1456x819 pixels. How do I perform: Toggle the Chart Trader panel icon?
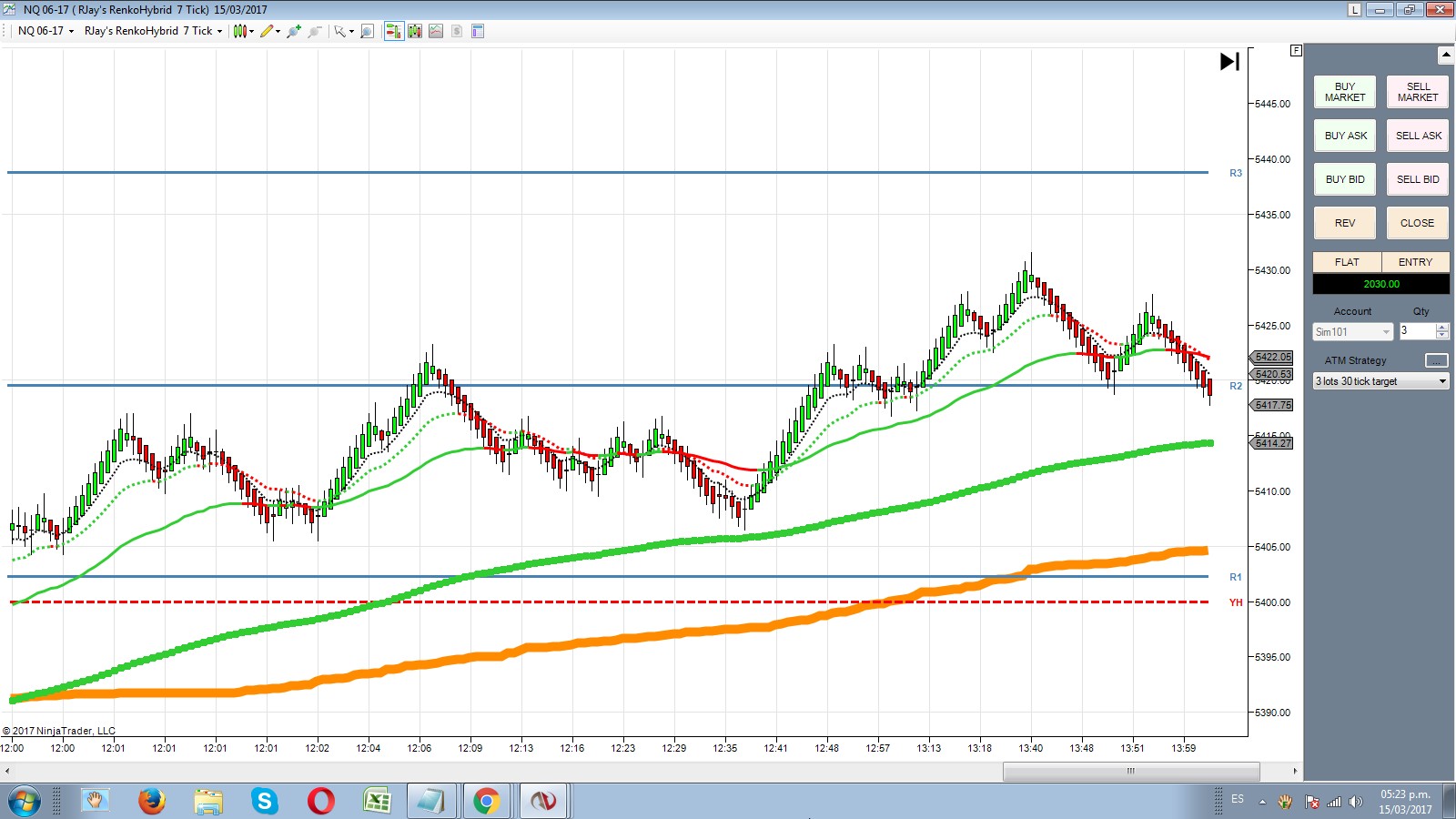click(x=393, y=31)
